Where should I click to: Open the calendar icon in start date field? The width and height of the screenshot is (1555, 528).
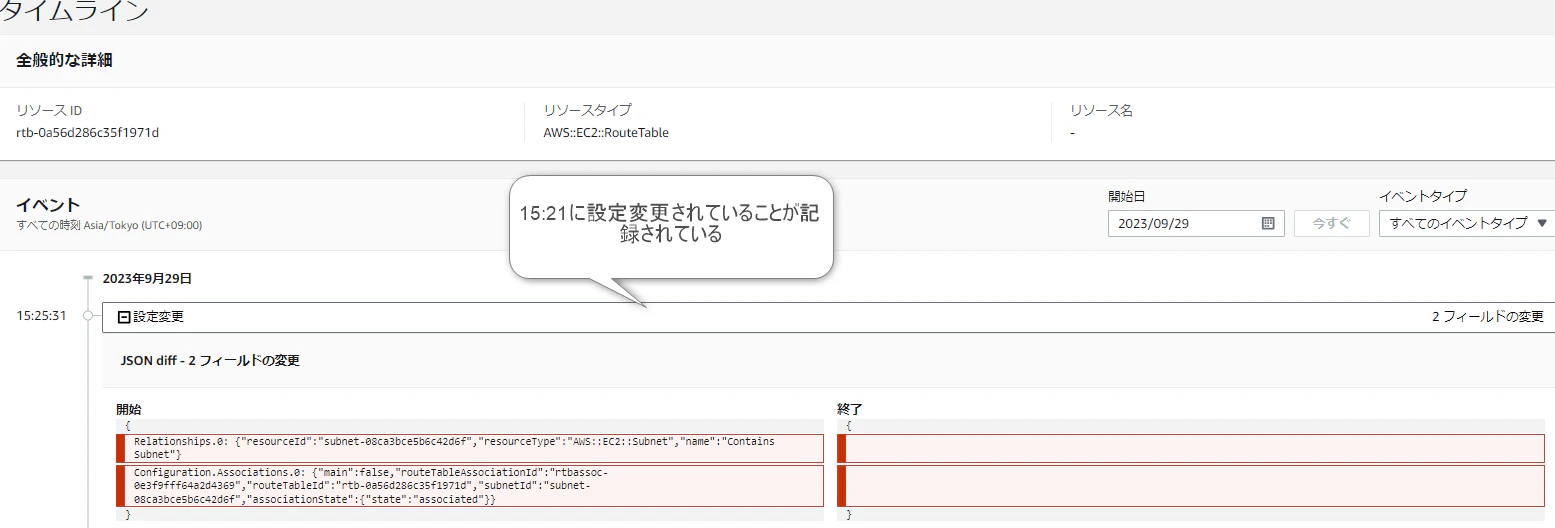1268,224
